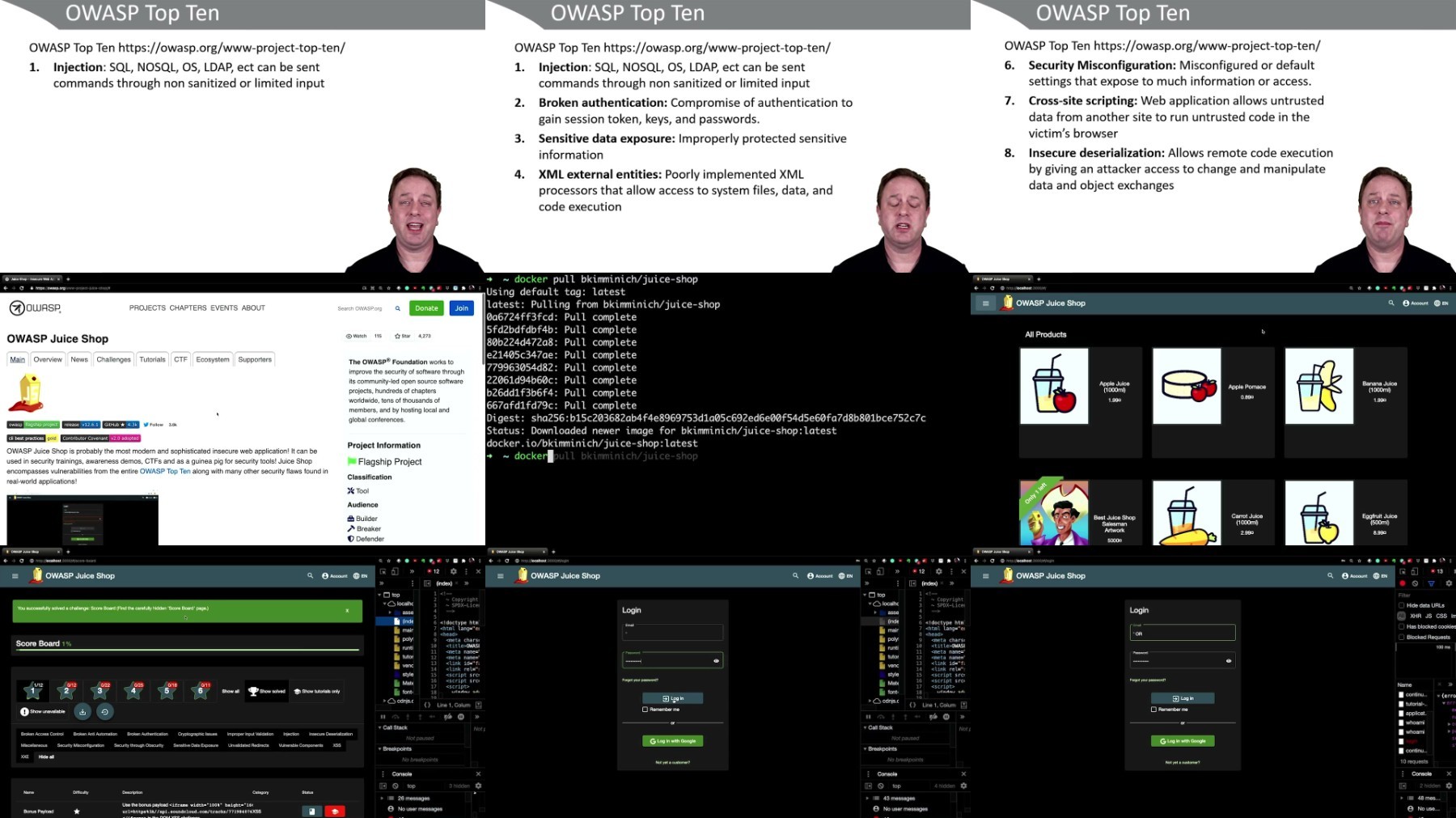The height and width of the screenshot is (818, 1456).
Task: Open the gear icon next to the Network filter funnel
Action: tap(1448, 583)
